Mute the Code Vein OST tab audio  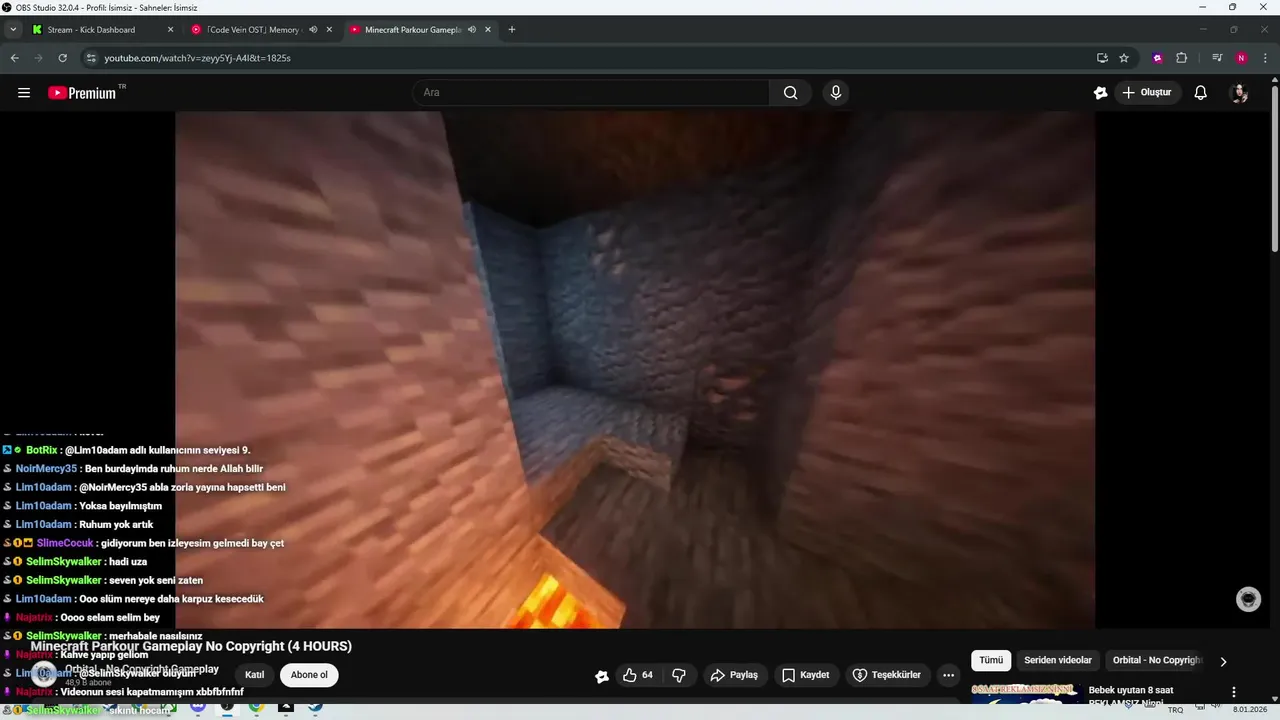[x=313, y=29]
